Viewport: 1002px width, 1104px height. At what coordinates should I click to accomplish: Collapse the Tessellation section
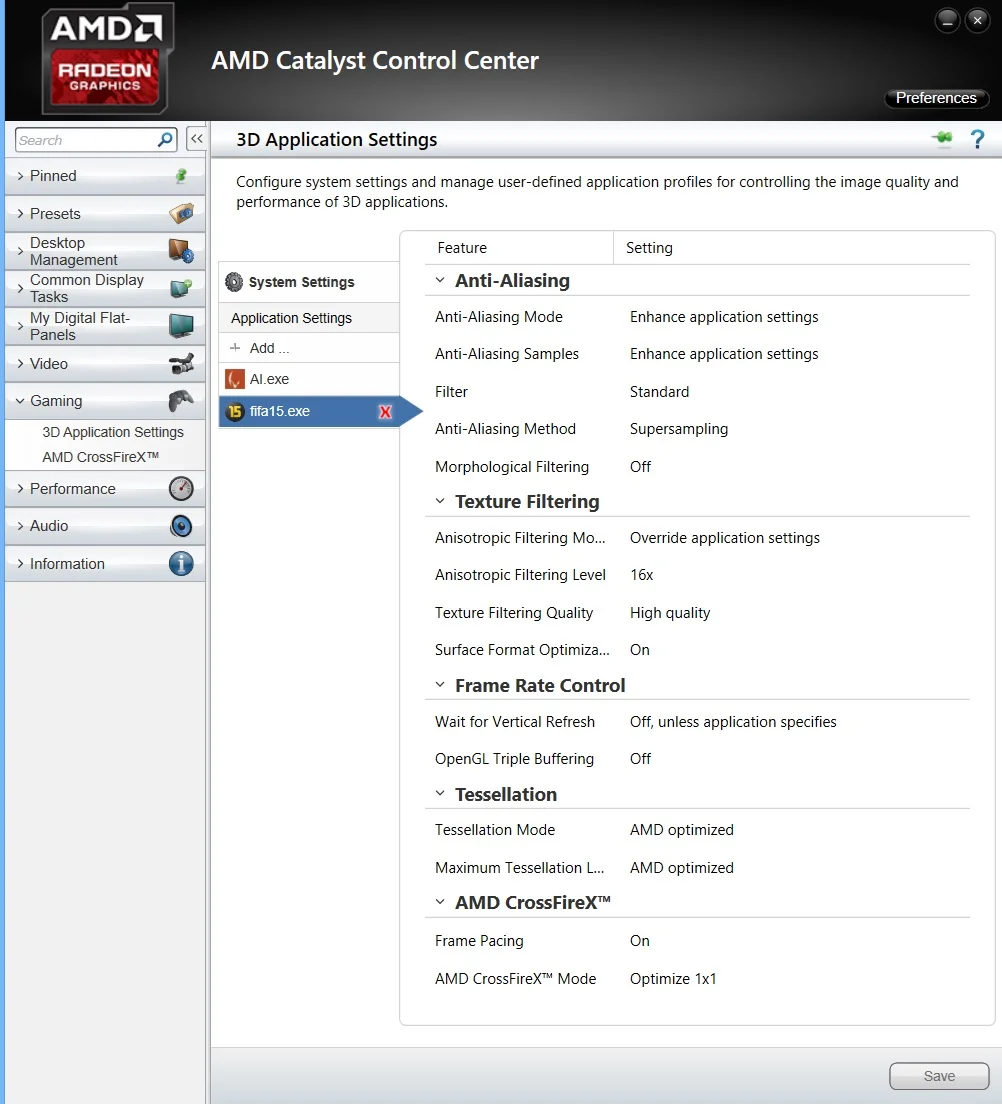(x=440, y=794)
